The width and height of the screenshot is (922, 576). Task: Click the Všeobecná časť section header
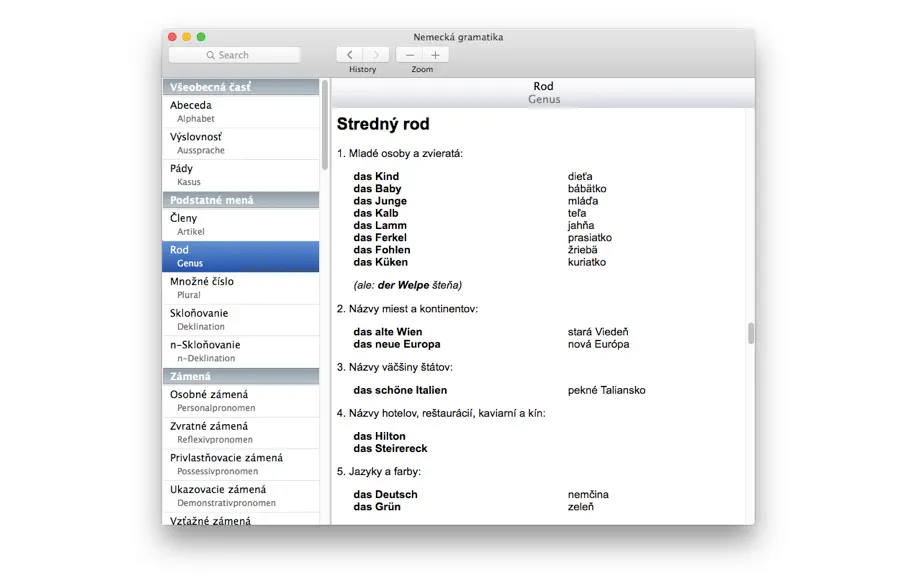click(x=241, y=86)
